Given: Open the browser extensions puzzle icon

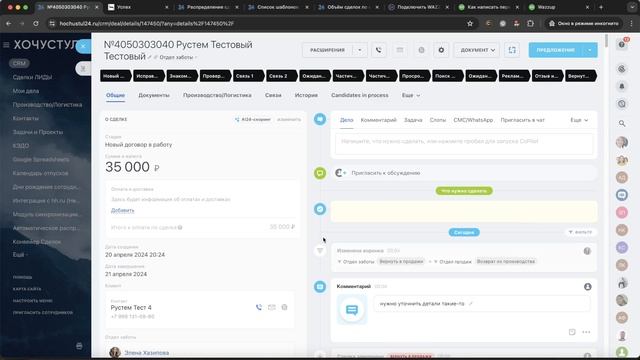Looking at the screenshot, I should pyautogui.click(x=530, y=24).
